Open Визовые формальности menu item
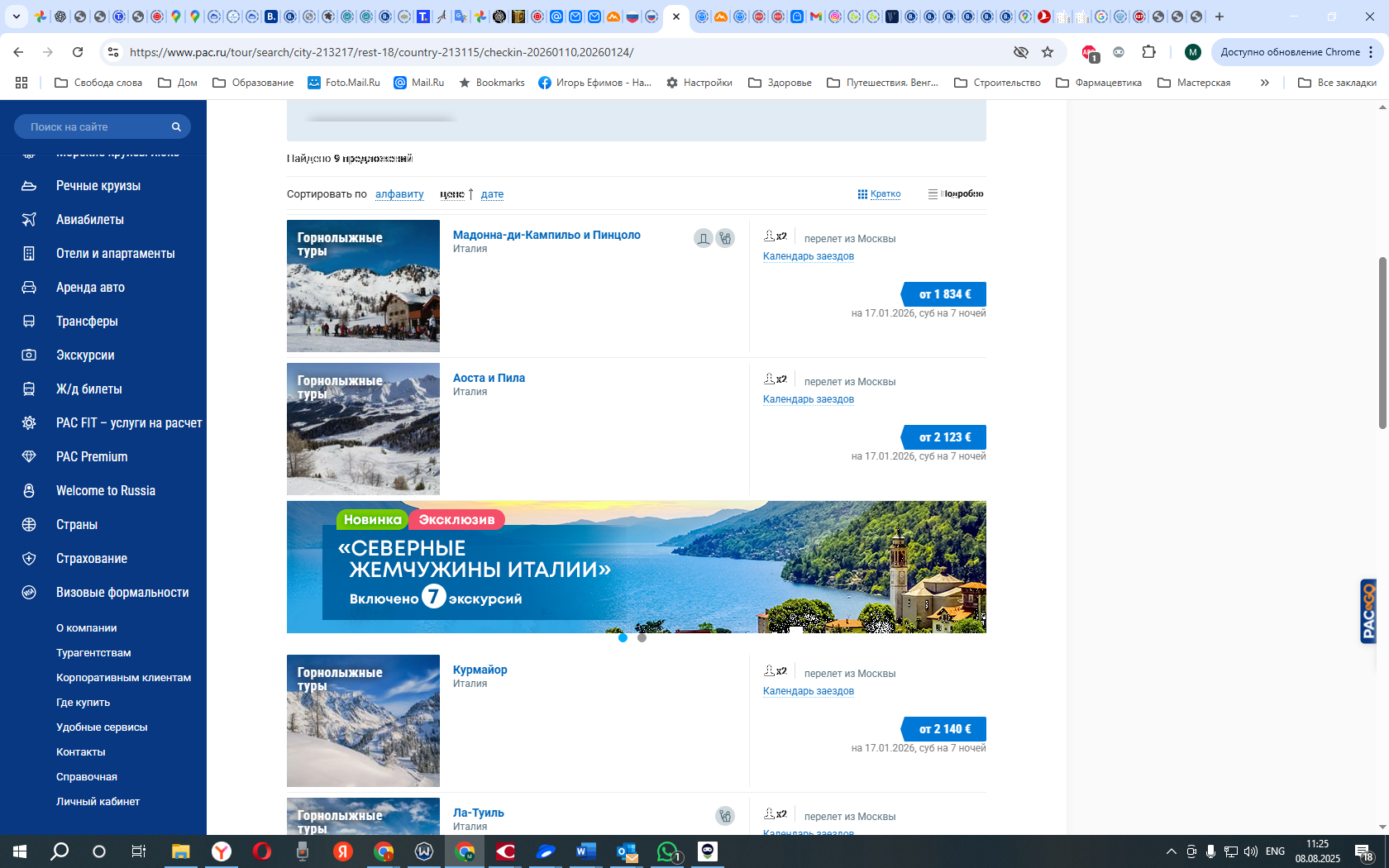This screenshot has height=868, width=1389. 122,592
